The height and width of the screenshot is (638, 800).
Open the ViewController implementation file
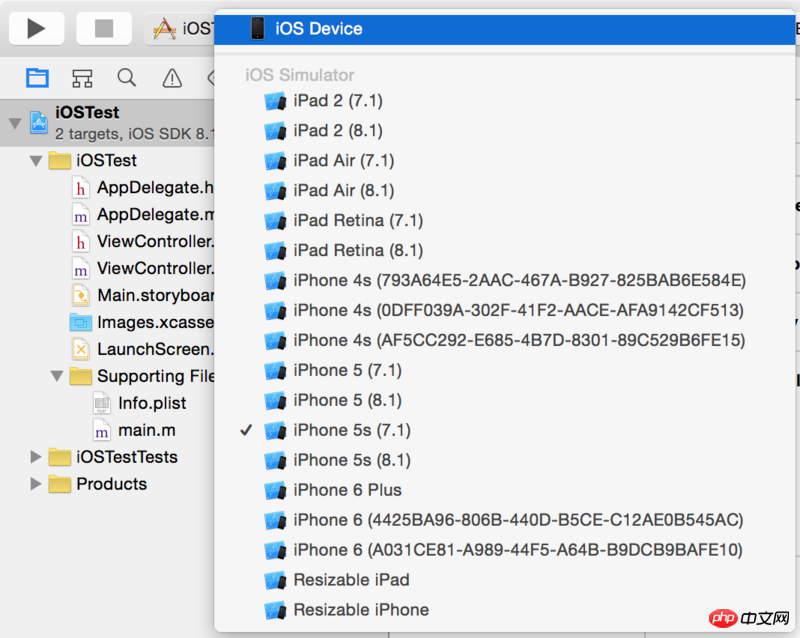tap(142, 269)
